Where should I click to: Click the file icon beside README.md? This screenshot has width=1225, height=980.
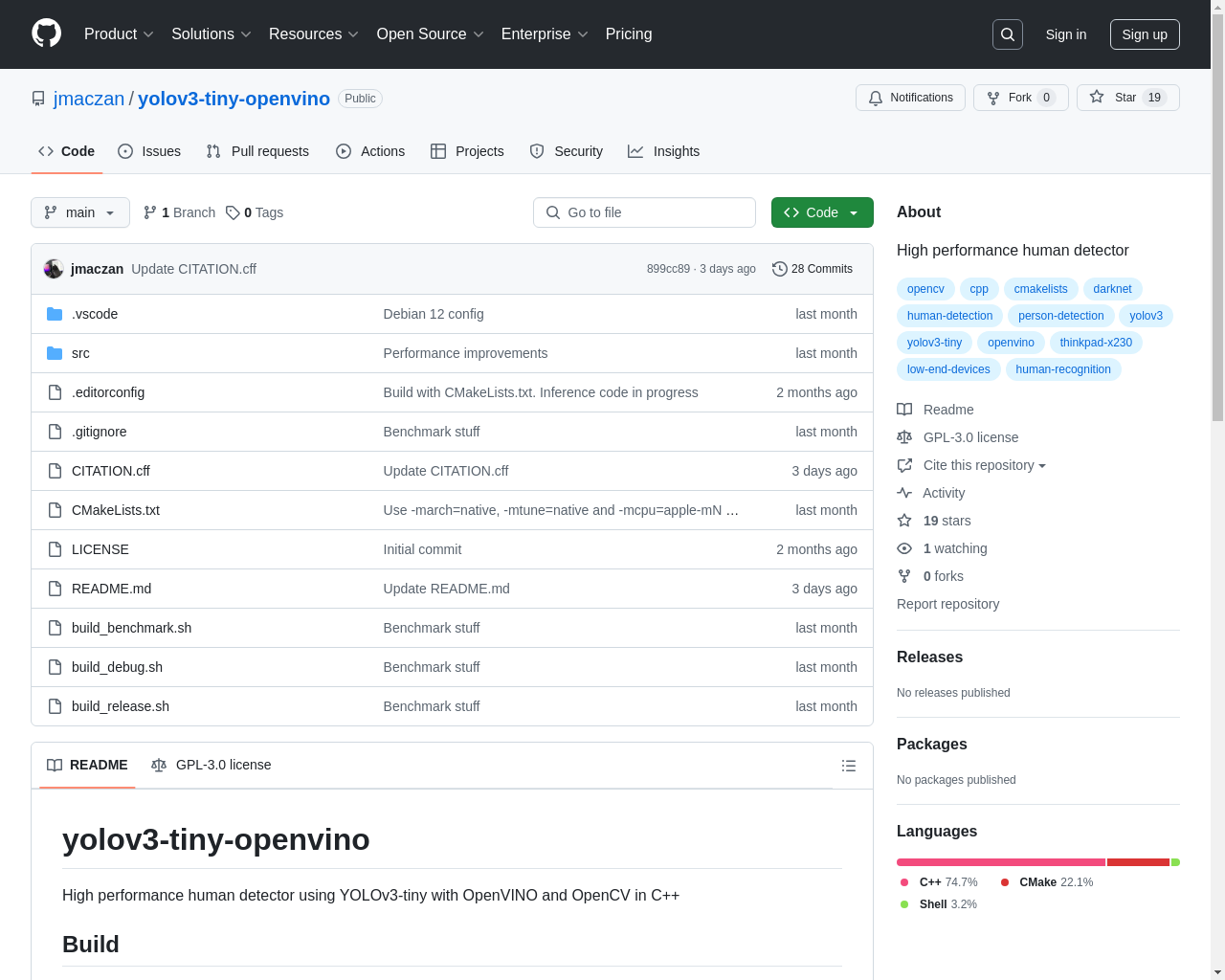pos(55,589)
